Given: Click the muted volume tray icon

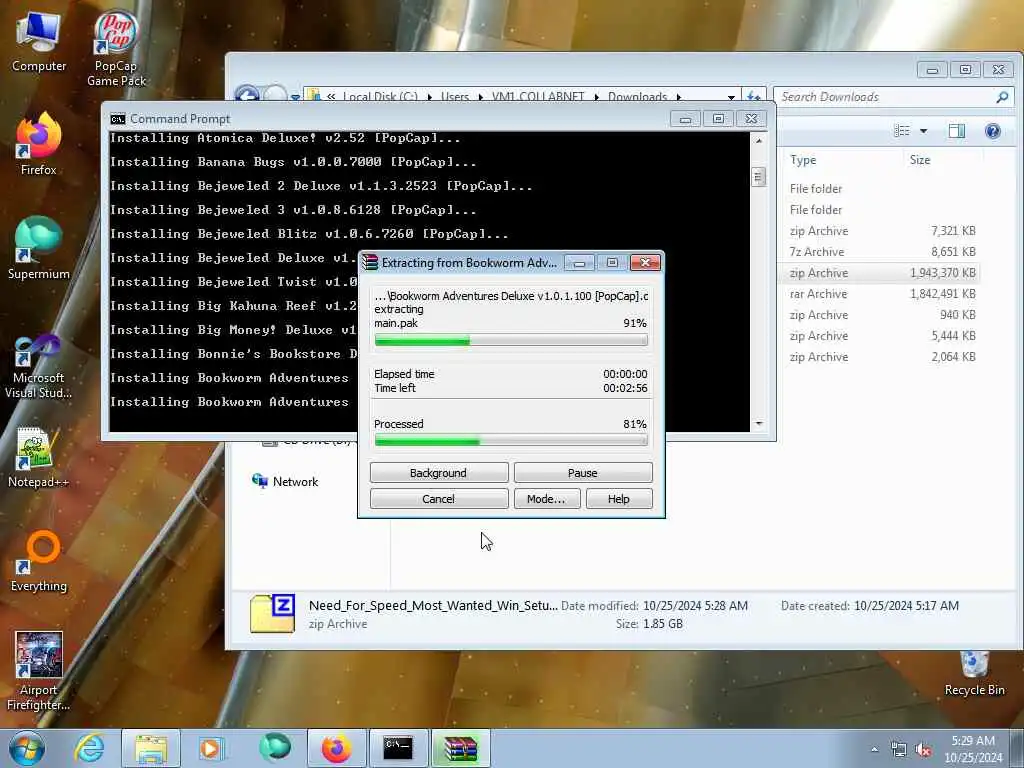Looking at the screenshot, I should [923, 750].
